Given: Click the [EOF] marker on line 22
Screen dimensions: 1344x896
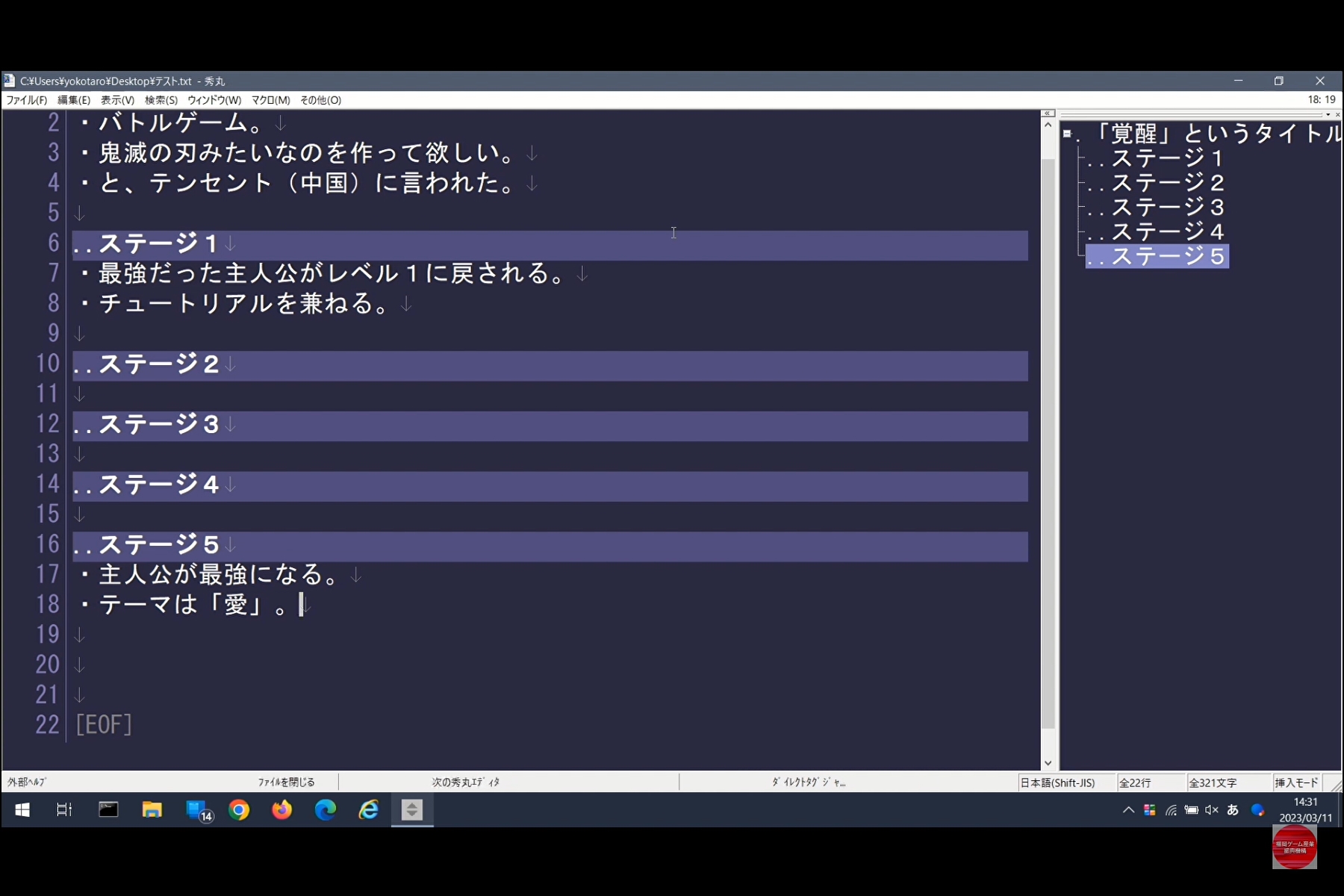Looking at the screenshot, I should 104,725.
